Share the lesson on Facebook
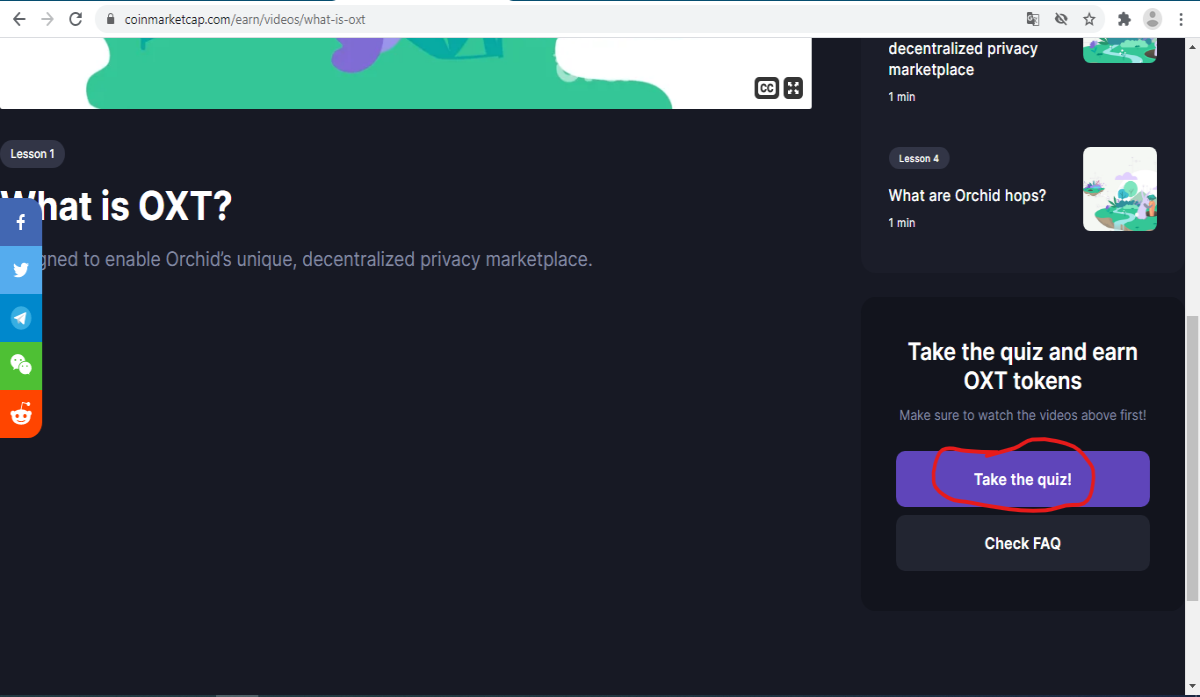 (21, 222)
